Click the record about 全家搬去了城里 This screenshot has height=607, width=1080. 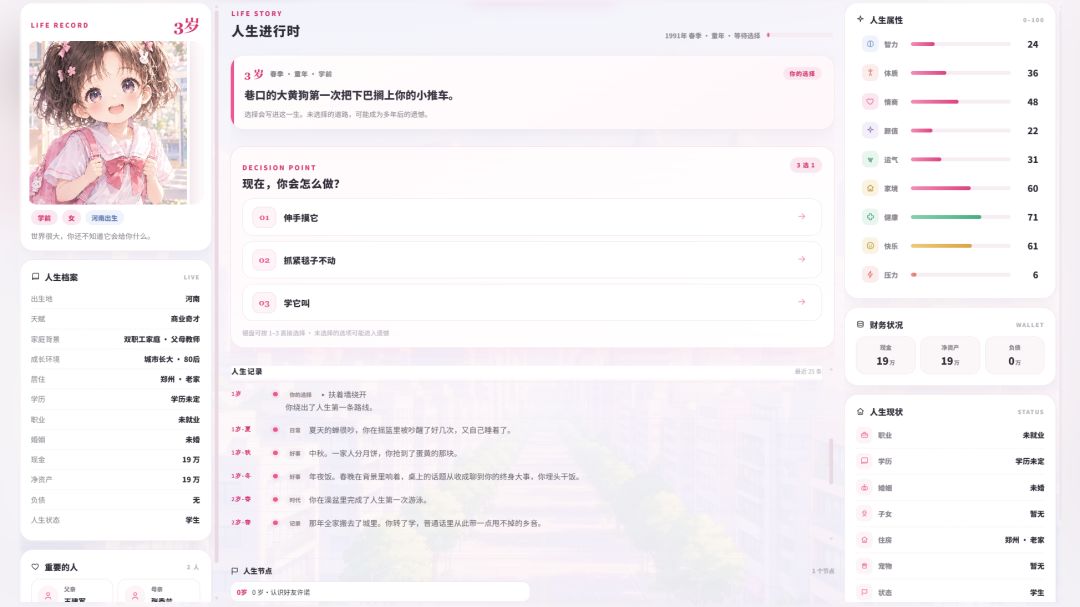(527, 523)
